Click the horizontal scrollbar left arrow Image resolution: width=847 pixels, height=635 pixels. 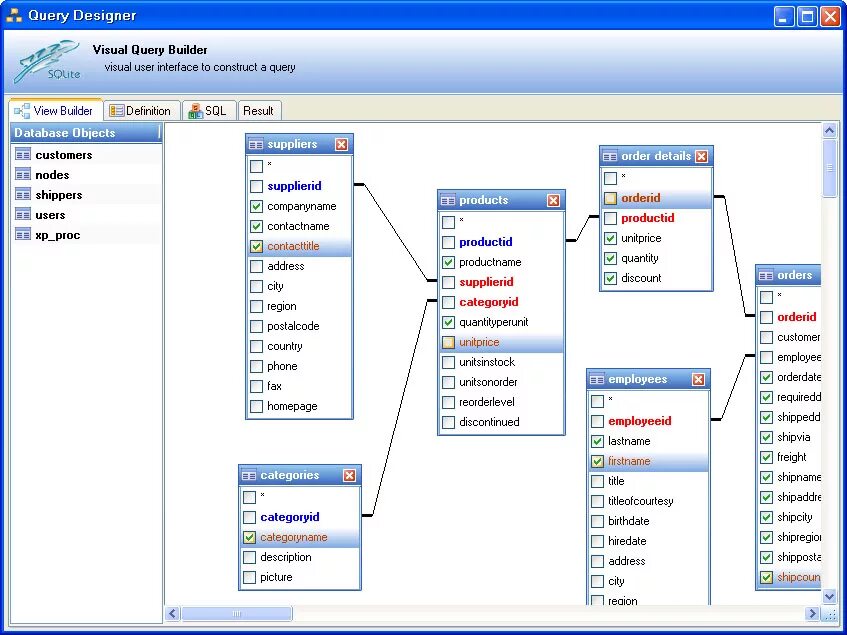click(173, 613)
